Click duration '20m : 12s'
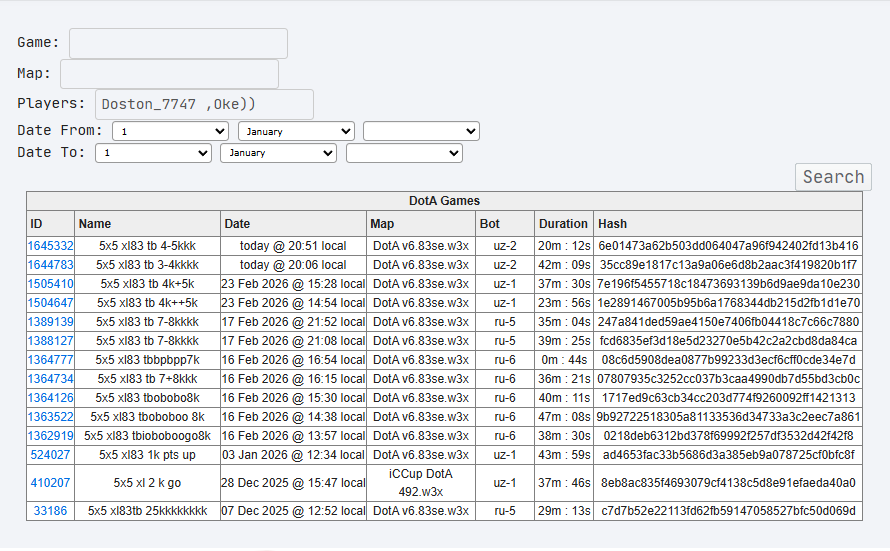 click(x=564, y=246)
